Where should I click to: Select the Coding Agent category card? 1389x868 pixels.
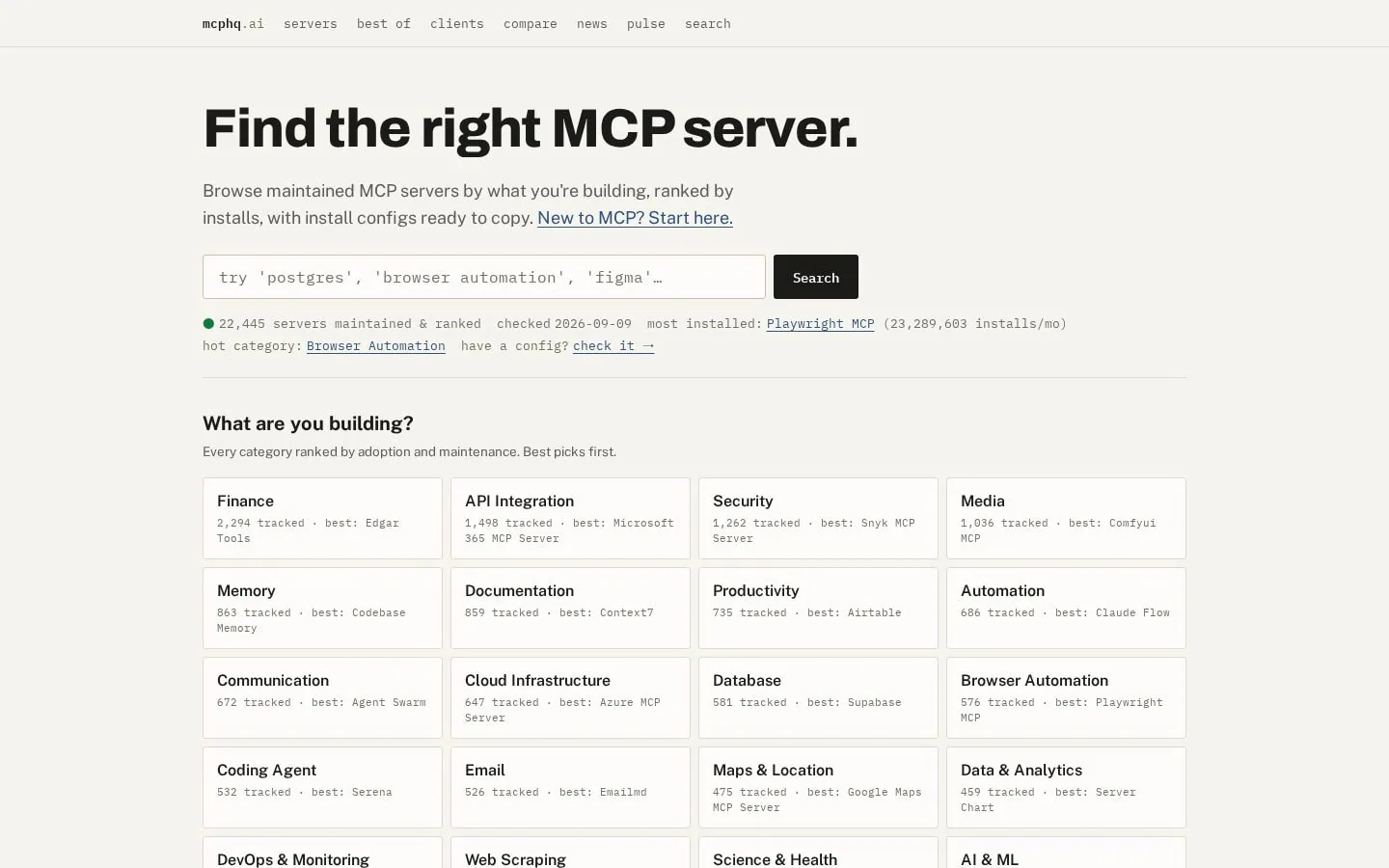[322, 787]
